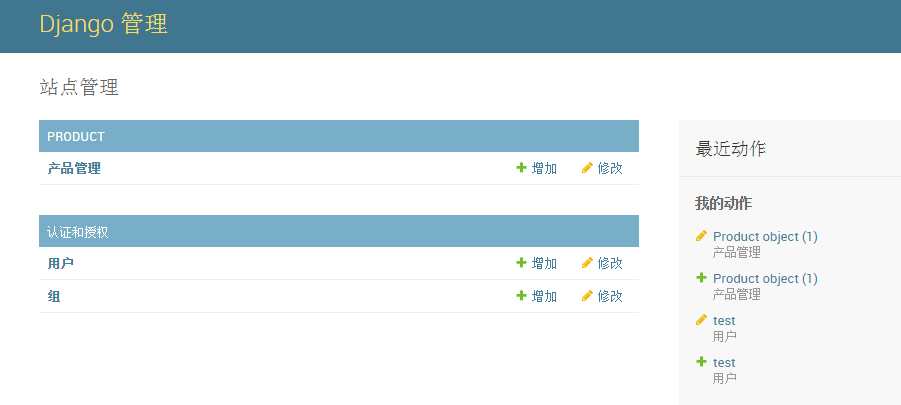The width and height of the screenshot is (901, 405).
Task: Click the pencil icon in 产品管理 row
Action: point(587,168)
